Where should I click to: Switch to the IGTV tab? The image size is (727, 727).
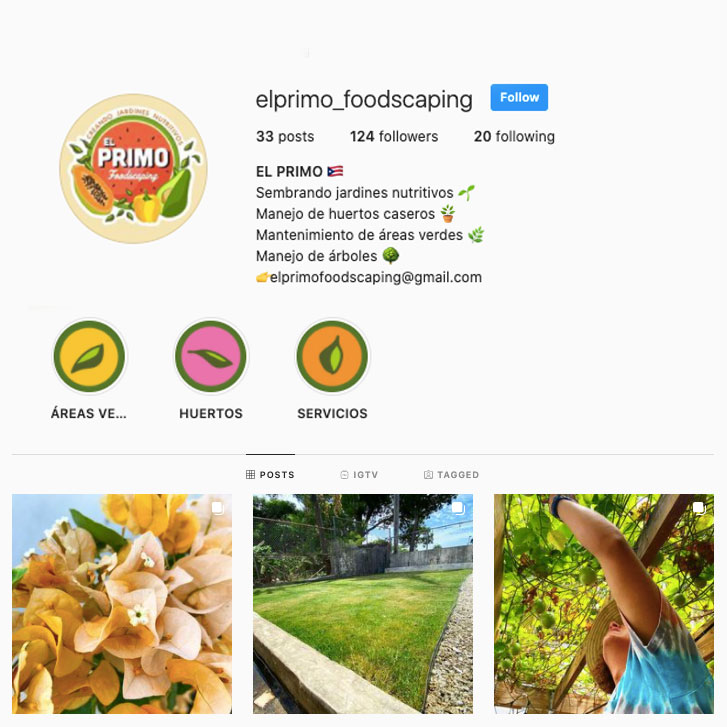coord(359,474)
